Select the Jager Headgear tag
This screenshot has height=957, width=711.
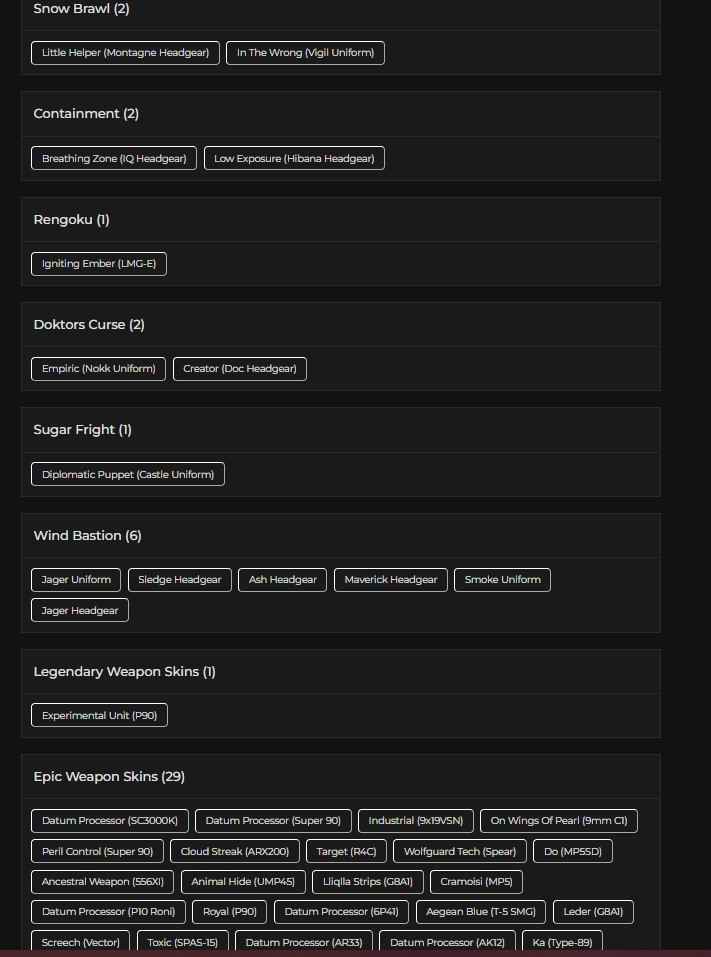[80, 610]
